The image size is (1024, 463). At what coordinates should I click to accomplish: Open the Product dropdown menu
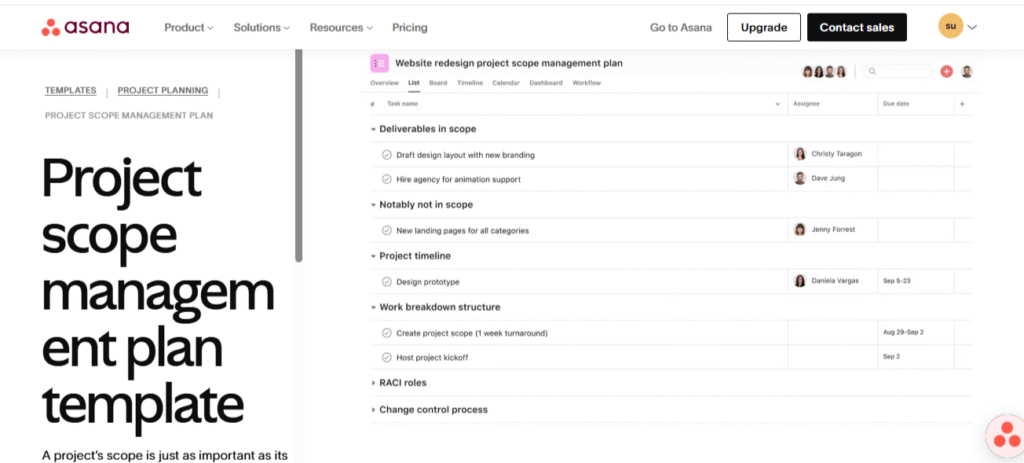click(x=189, y=27)
